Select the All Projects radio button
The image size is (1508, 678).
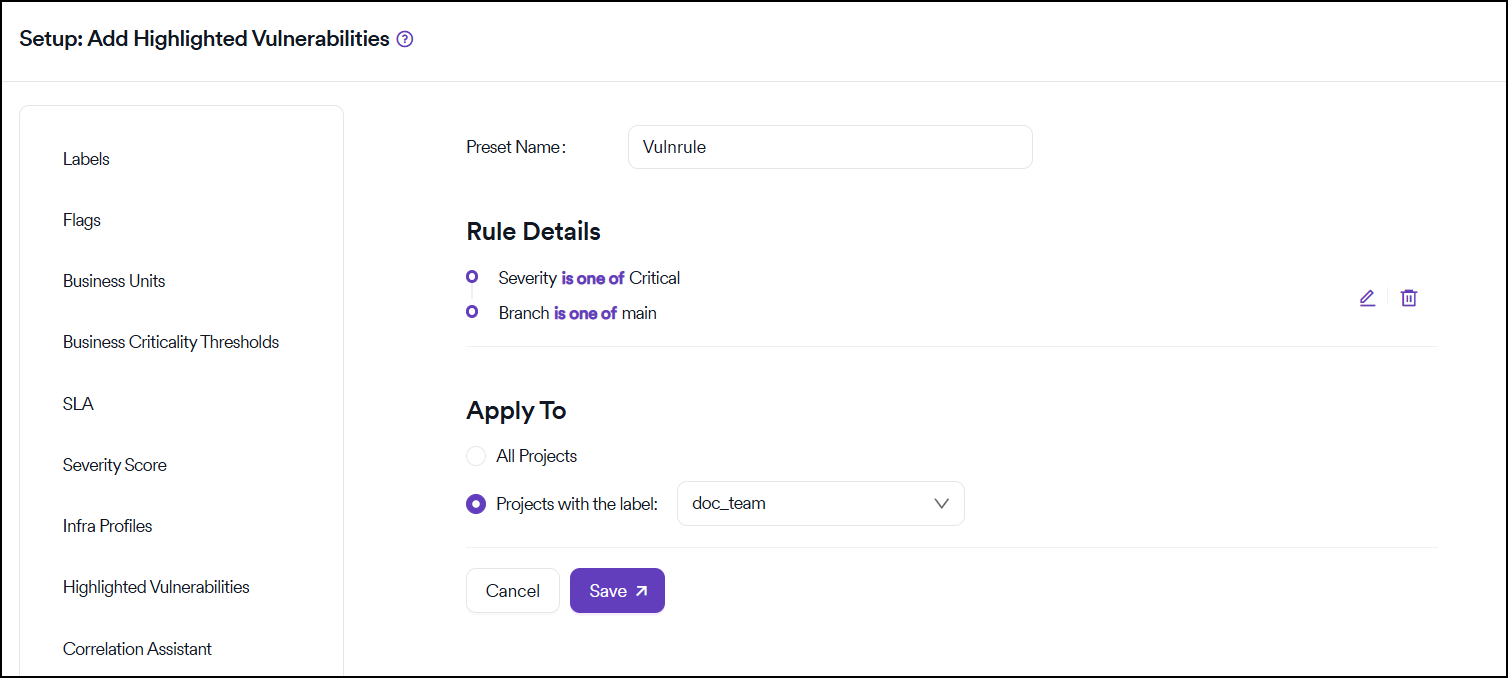click(x=476, y=456)
